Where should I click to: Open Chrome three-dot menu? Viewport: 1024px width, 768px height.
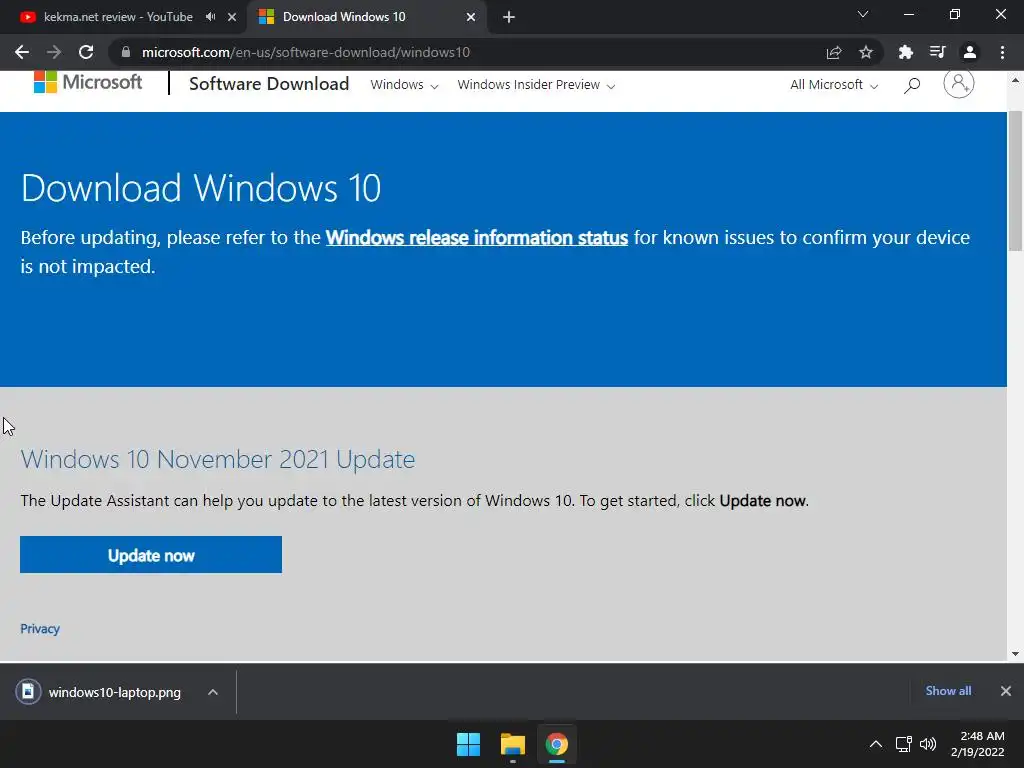coord(1002,52)
